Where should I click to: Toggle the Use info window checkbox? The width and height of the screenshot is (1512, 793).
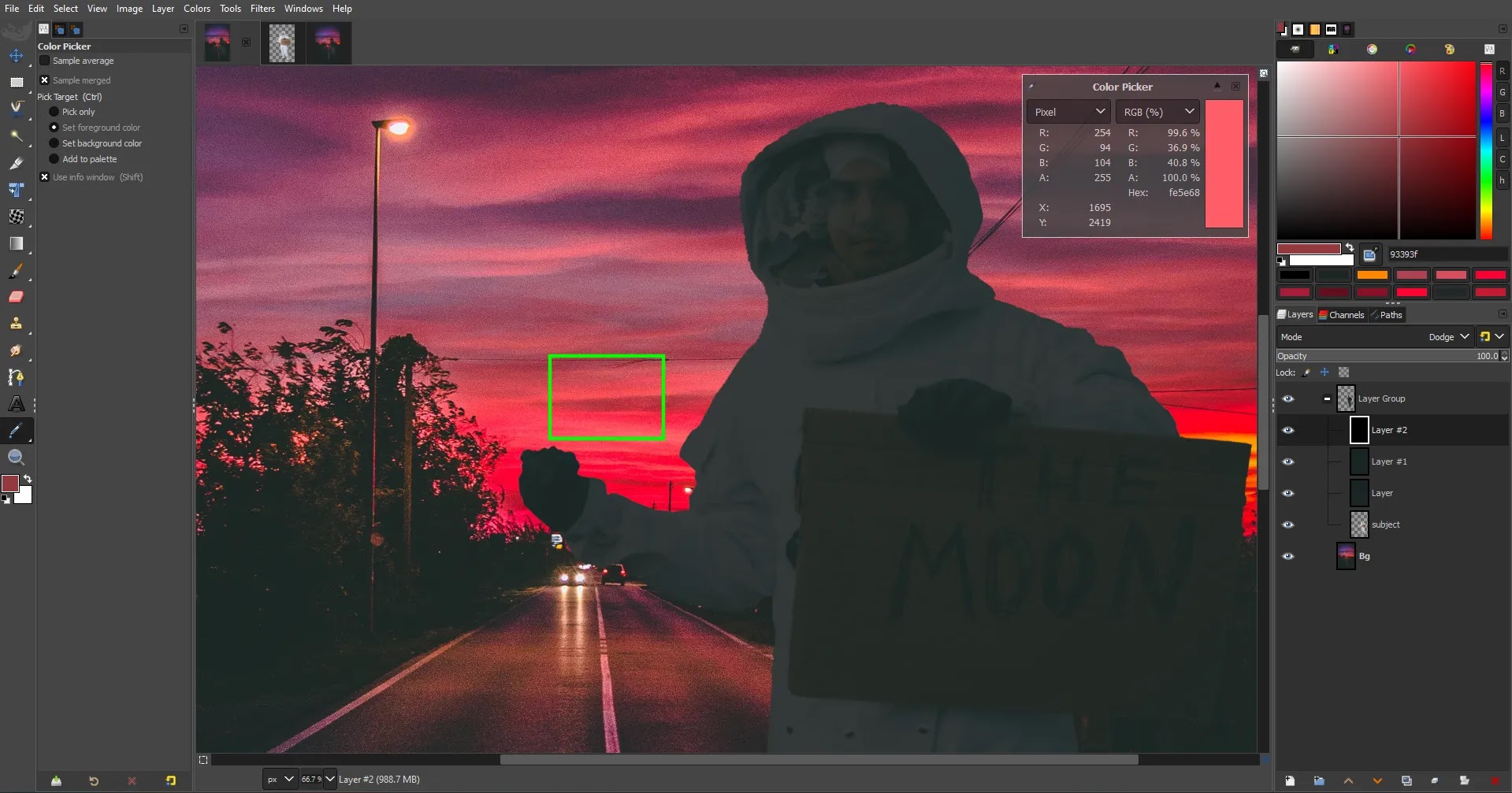pyautogui.click(x=45, y=177)
